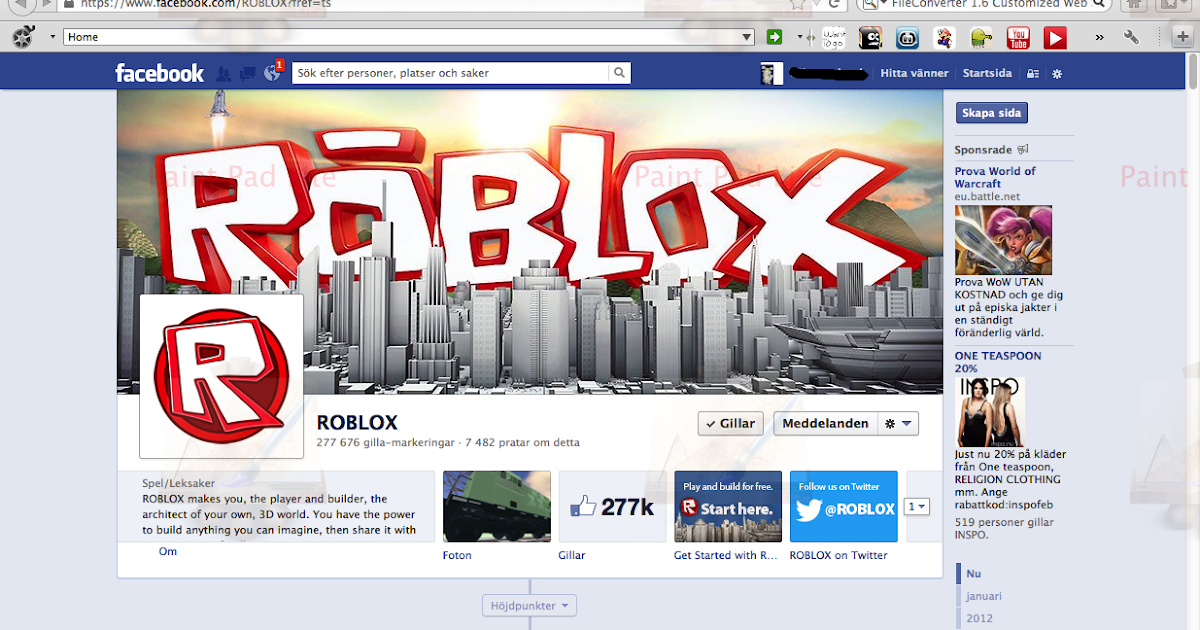Open account settings gear in the Facebook bar
The height and width of the screenshot is (630, 1200).
click(1057, 74)
